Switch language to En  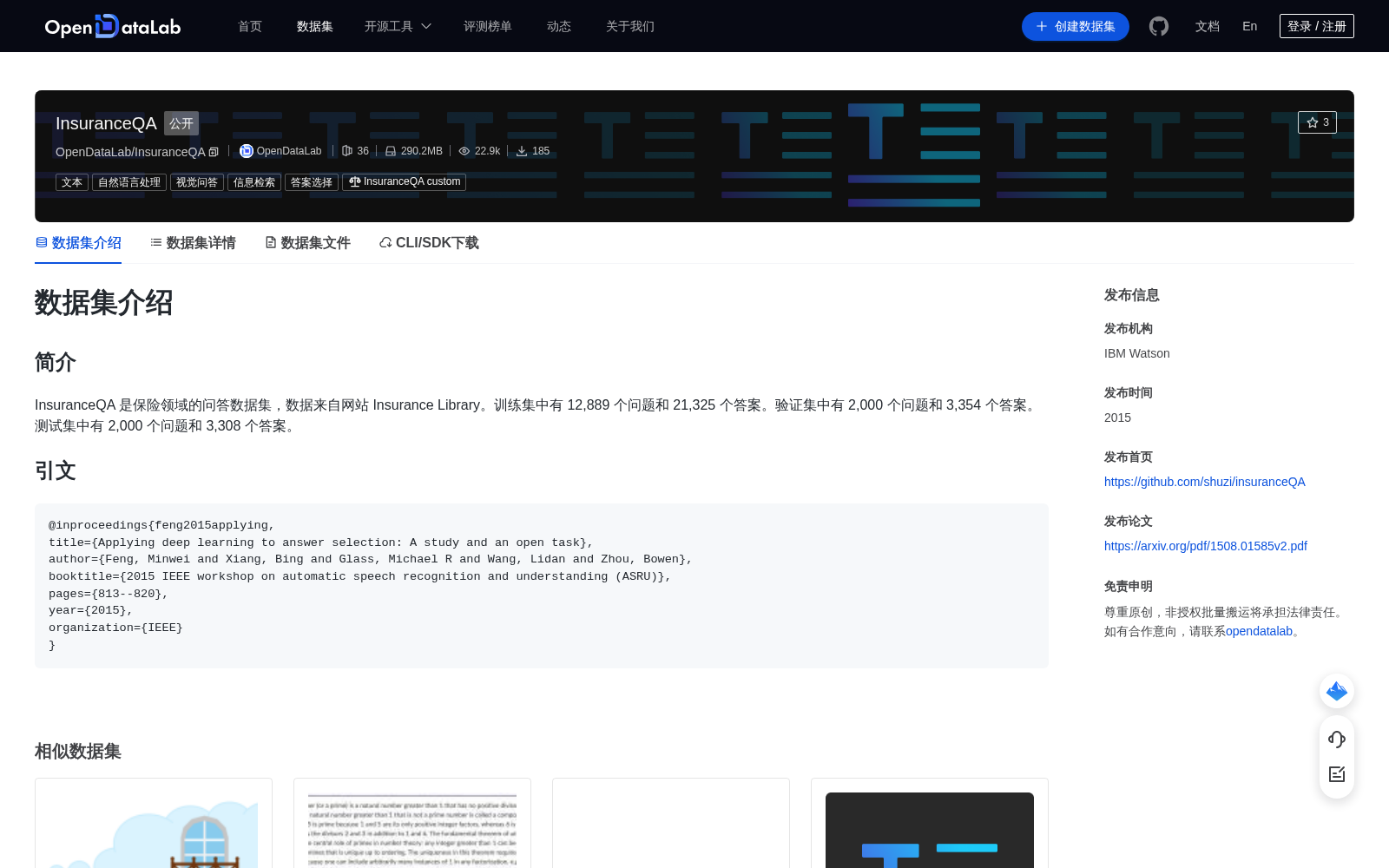point(1250,26)
